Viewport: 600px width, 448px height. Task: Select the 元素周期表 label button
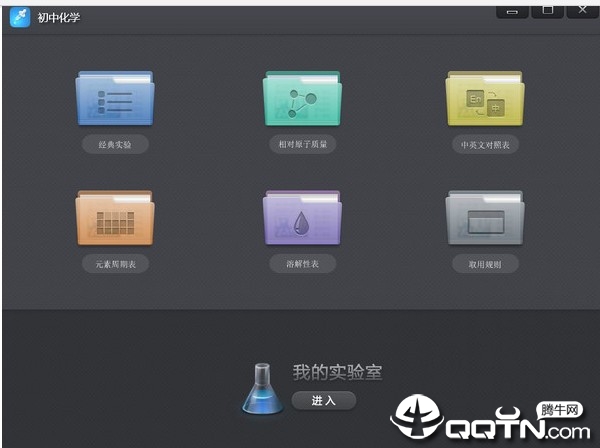tap(115, 264)
